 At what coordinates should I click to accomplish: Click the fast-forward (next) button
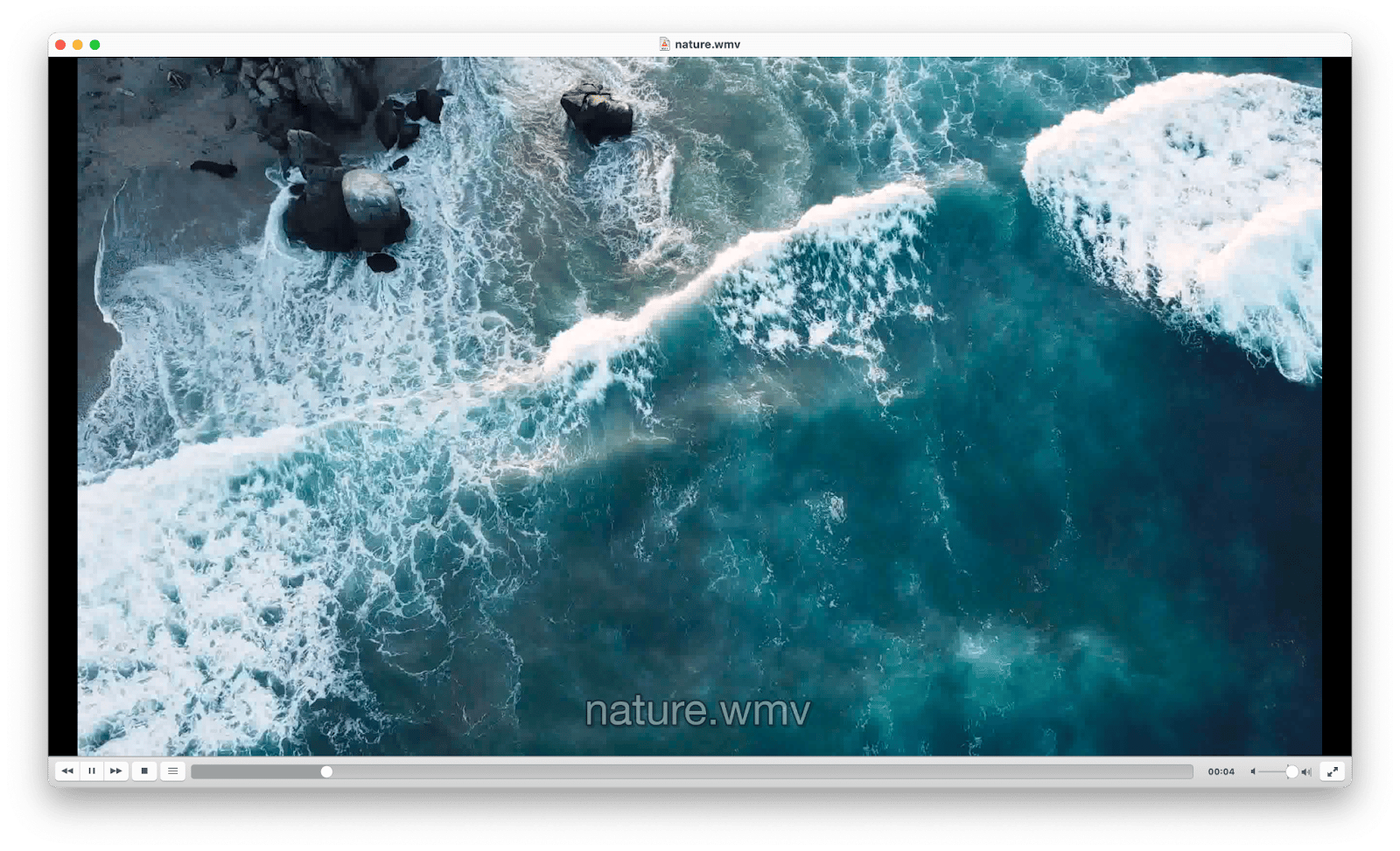click(115, 771)
